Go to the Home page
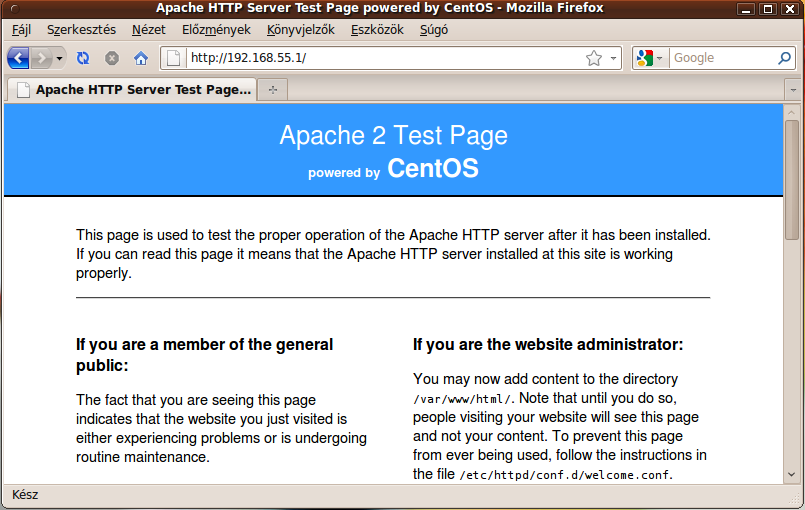Screen dimensions: 805x510 pyautogui.click(x=141, y=58)
